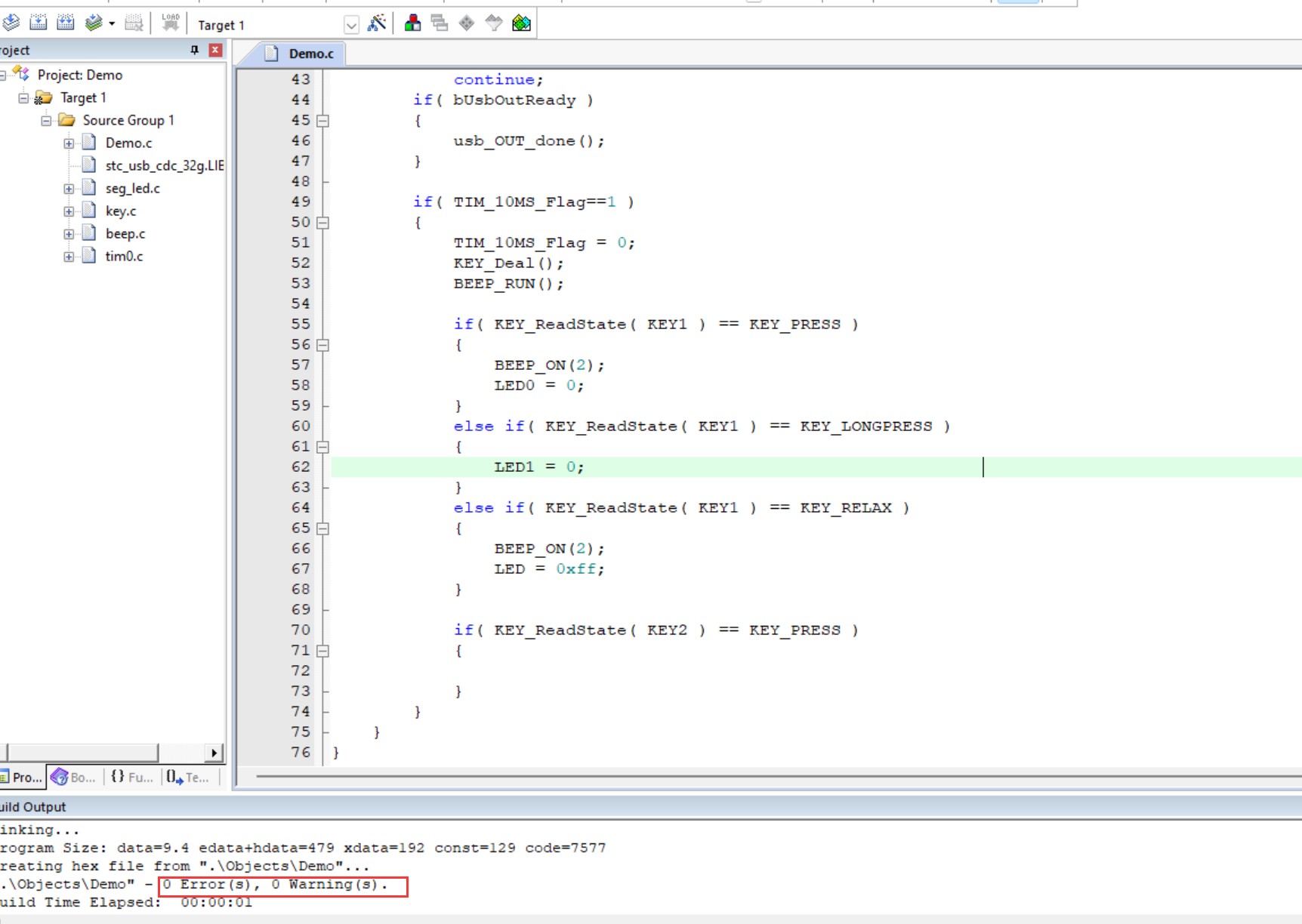Click the Build target toolbar icon
1302x924 pixels.
tap(38, 23)
